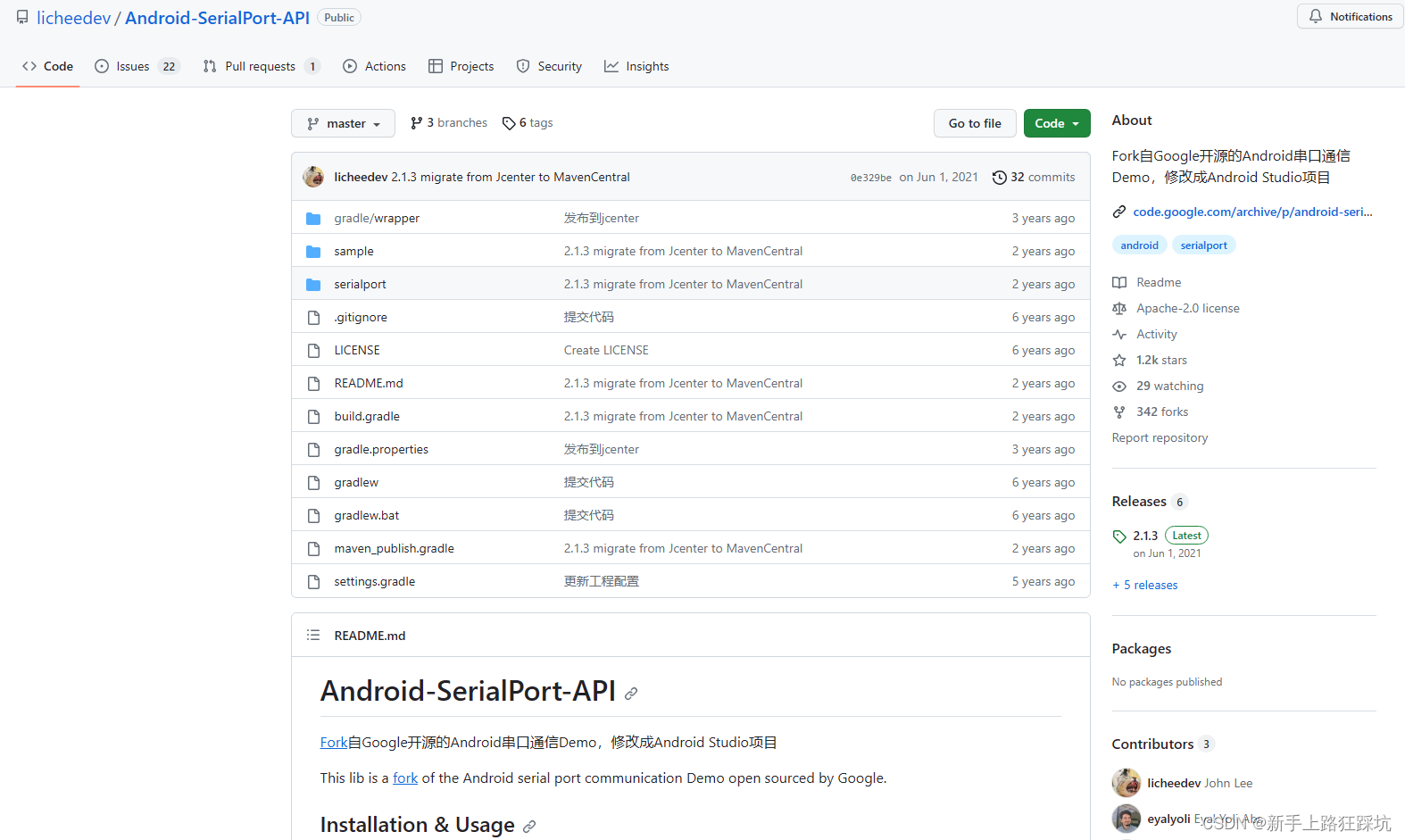Viewport: 1405px width, 840px height.
Task: Click the forks icon in About
Action: [x=1119, y=412]
